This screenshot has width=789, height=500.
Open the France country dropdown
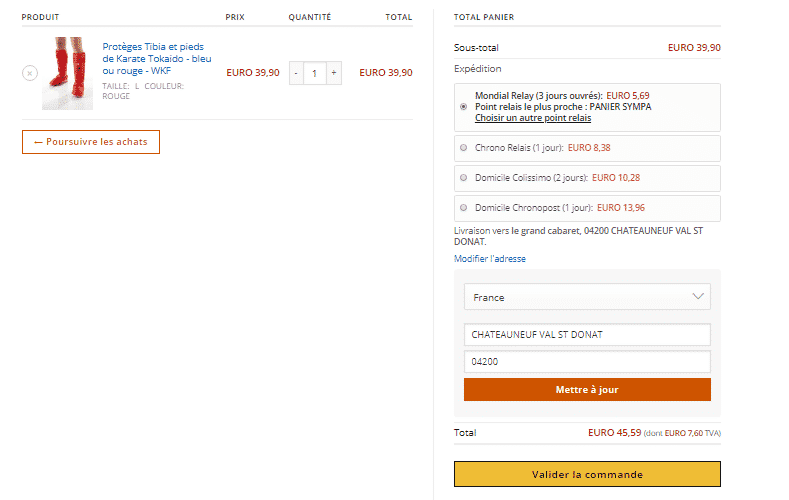point(587,297)
